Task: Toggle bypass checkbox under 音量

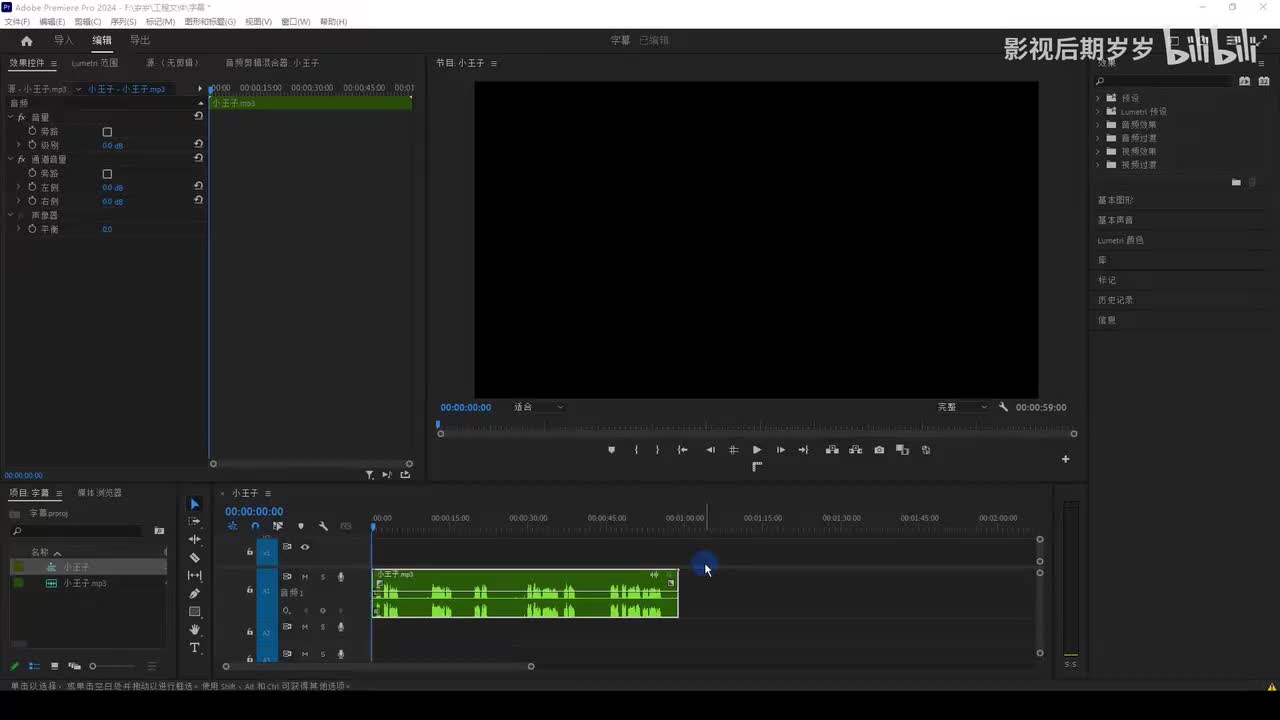Action: click(x=107, y=132)
